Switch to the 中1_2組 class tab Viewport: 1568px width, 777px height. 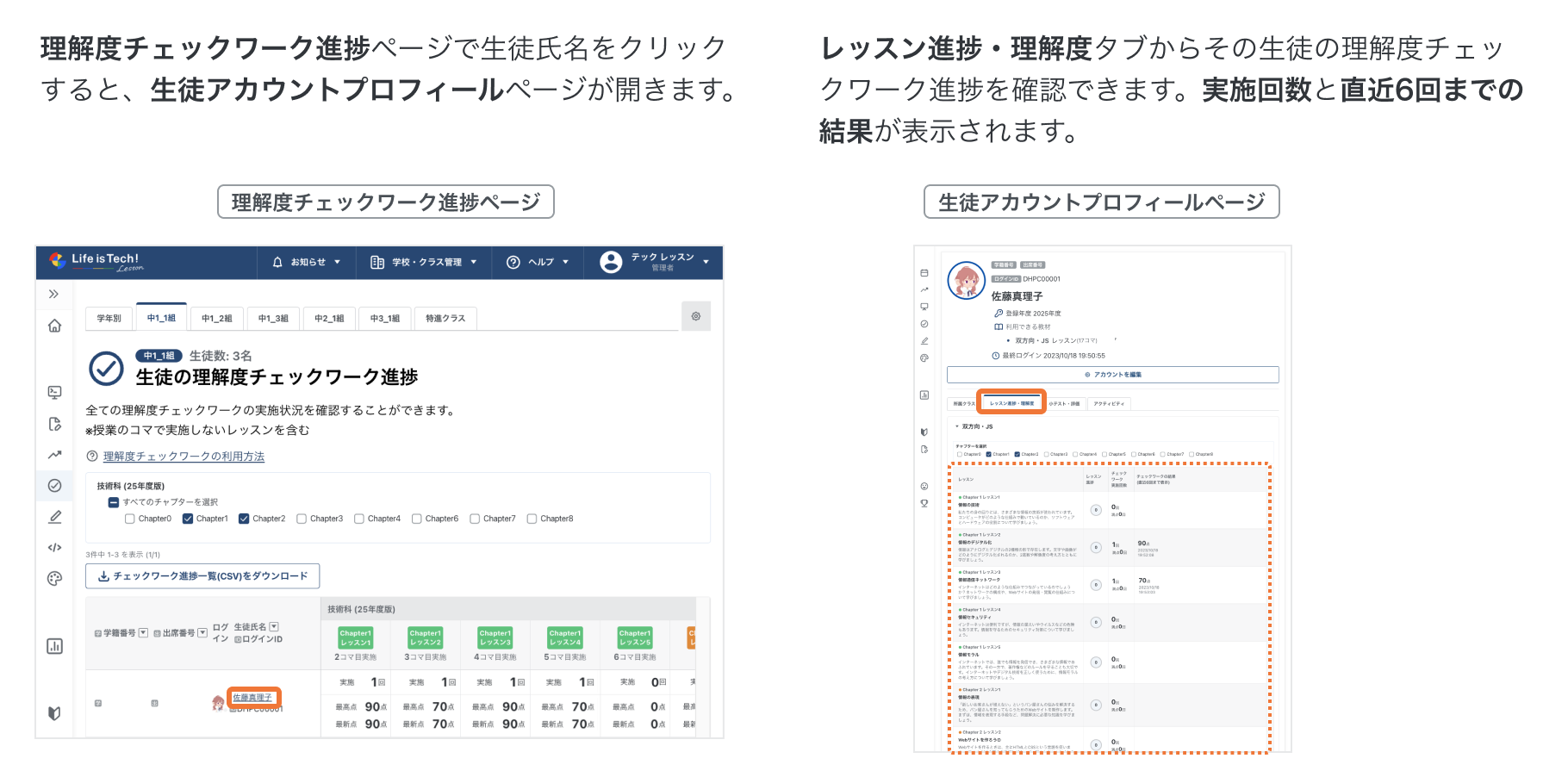216,318
